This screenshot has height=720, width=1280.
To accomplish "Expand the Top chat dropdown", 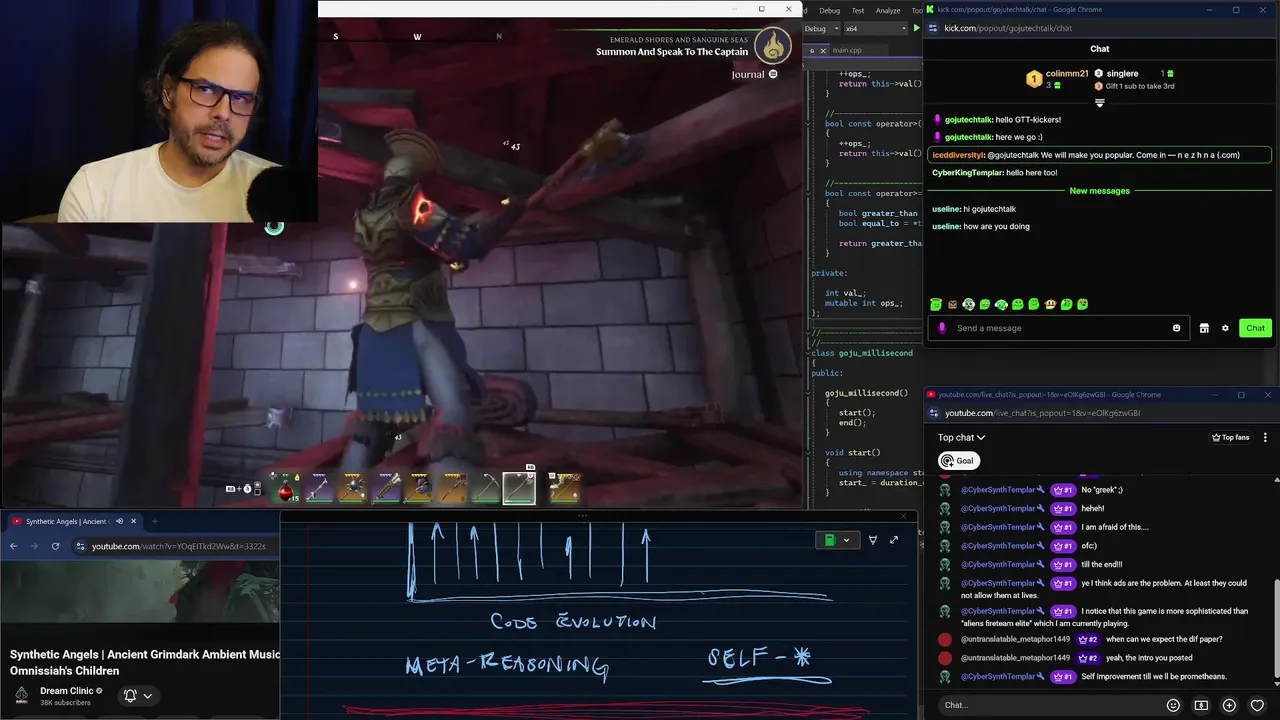I will [x=961, y=437].
